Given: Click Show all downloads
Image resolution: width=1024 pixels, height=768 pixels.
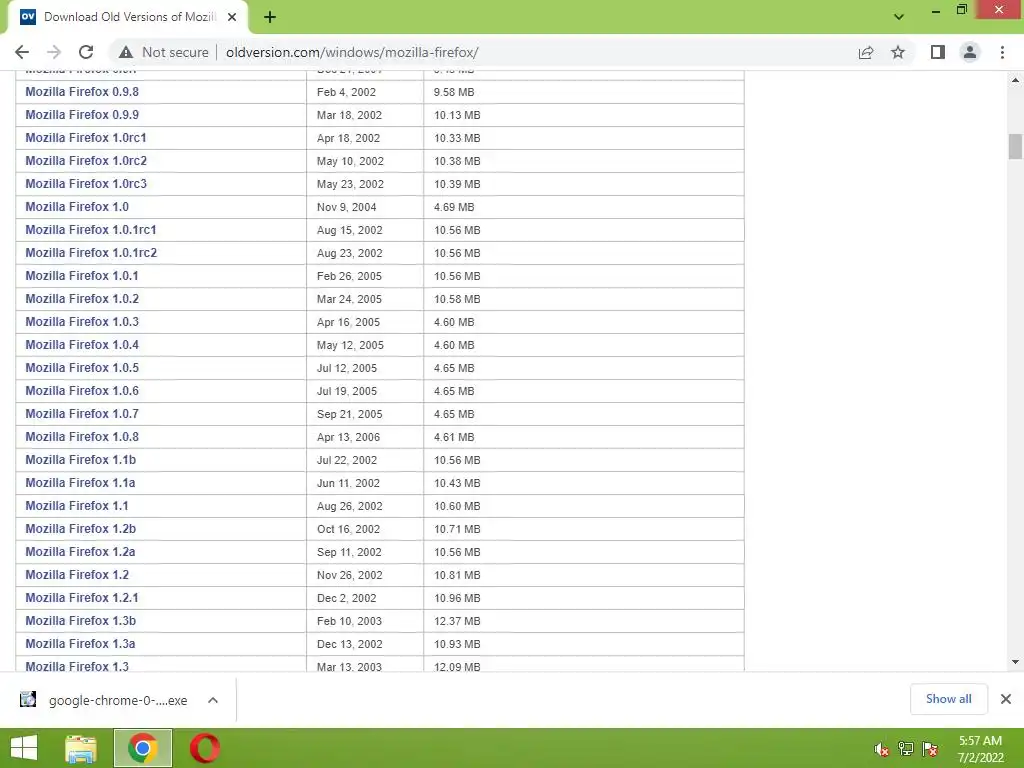Looking at the screenshot, I should click(x=948, y=699).
